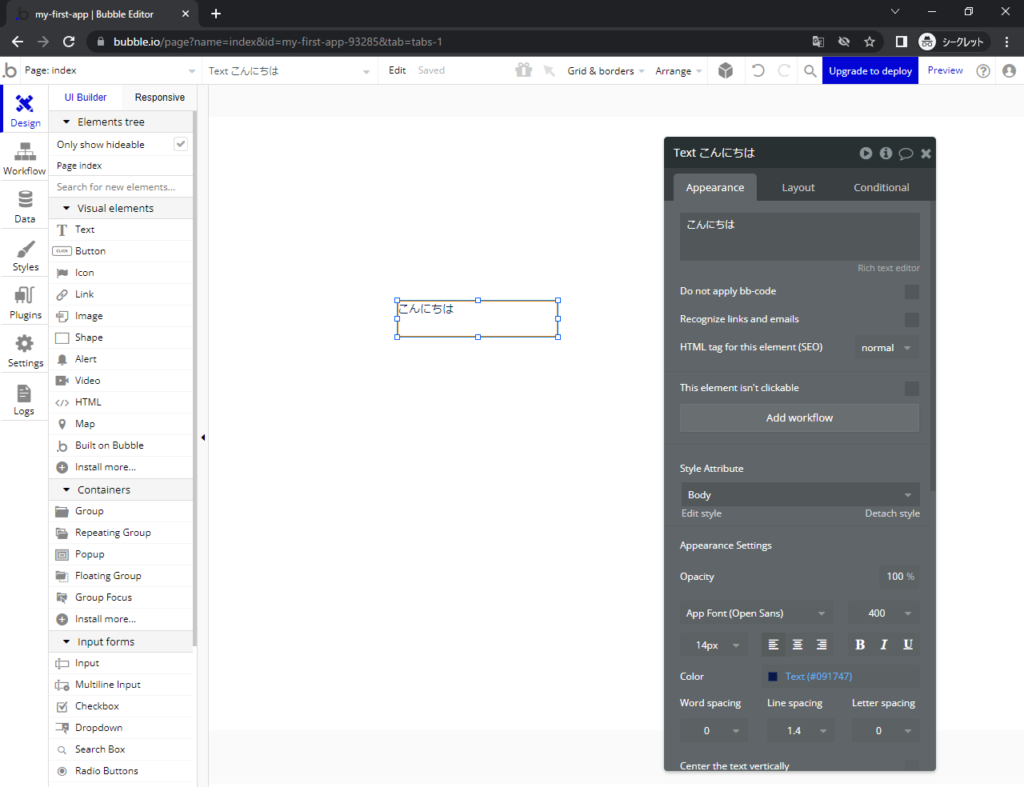This screenshot has height=787, width=1024.
Task: Go to Styles in left sidebar
Action: point(25,255)
